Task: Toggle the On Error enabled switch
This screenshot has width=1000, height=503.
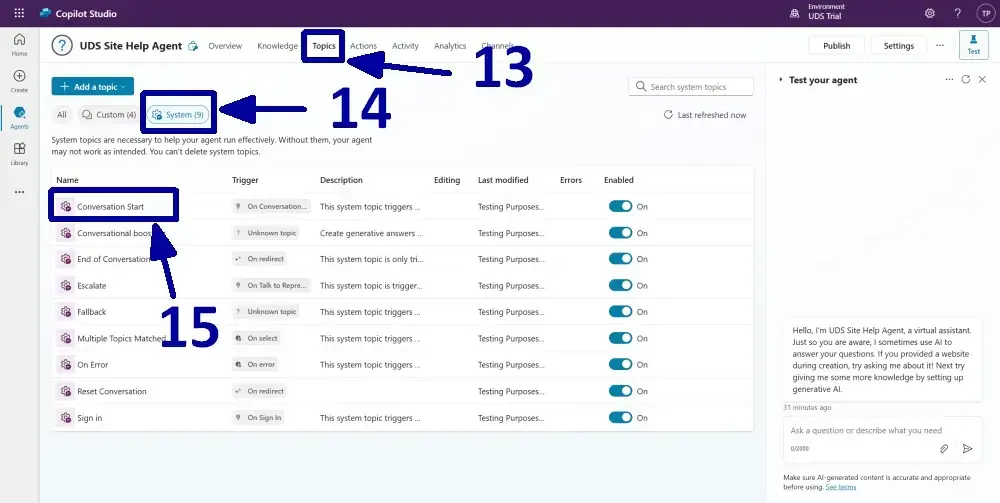Action: 620,365
